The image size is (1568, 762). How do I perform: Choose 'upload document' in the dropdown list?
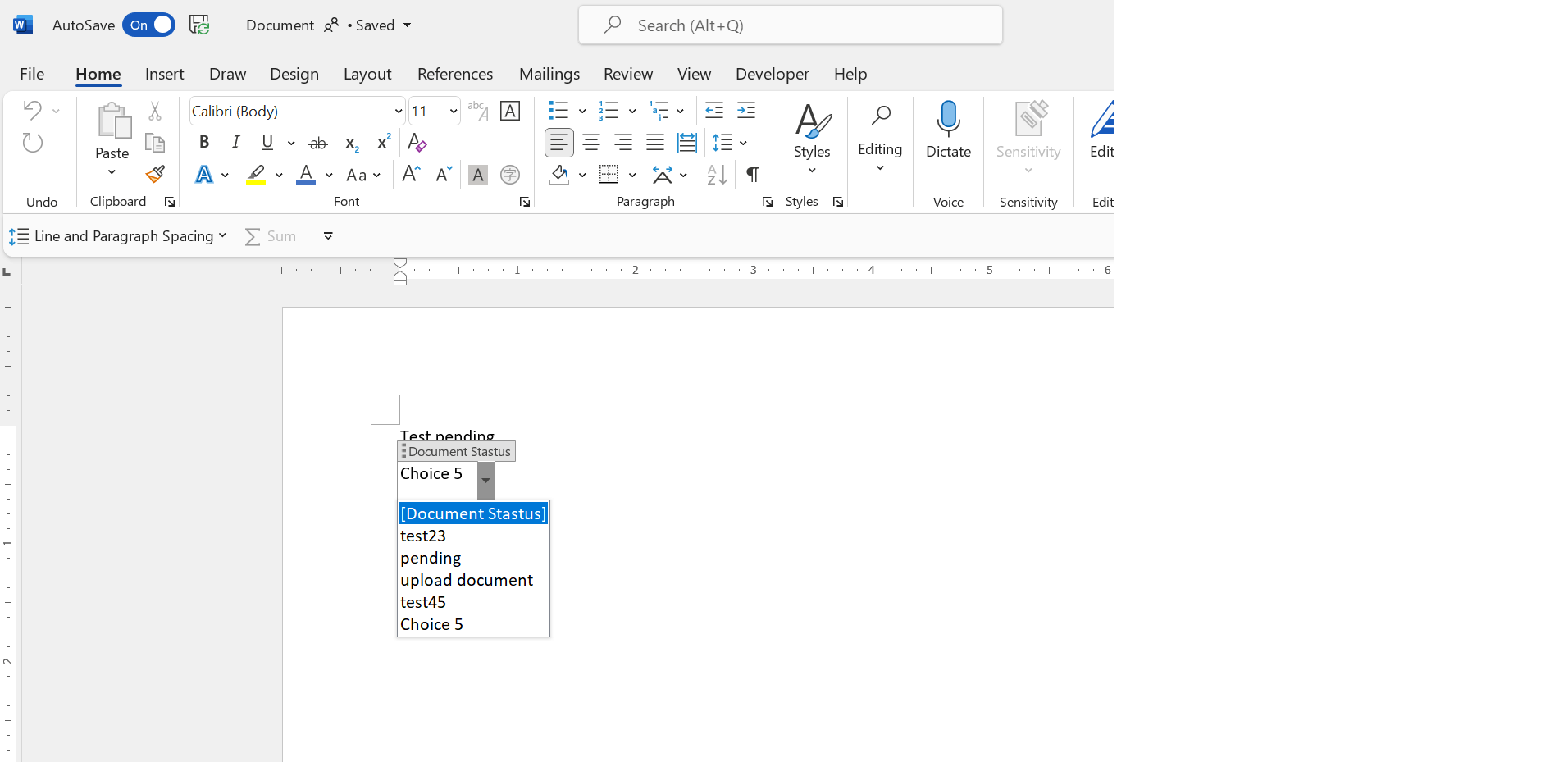[467, 580]
